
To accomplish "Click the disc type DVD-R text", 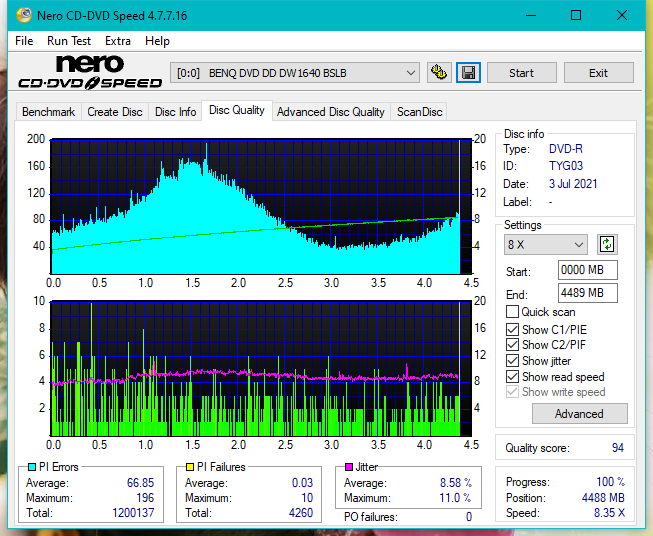I will coord(566,149).
